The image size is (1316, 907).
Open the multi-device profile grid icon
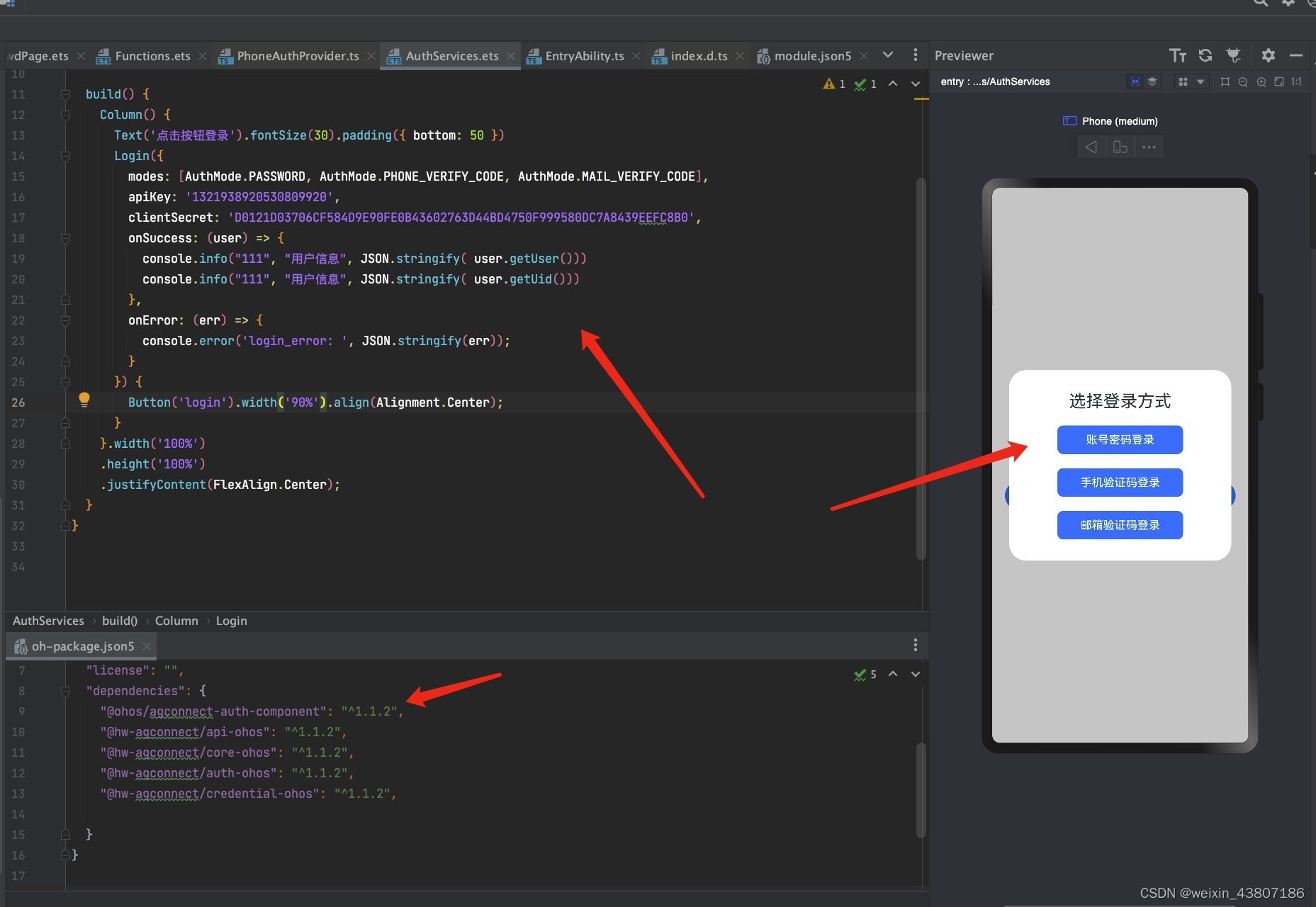click(1183, 81)
